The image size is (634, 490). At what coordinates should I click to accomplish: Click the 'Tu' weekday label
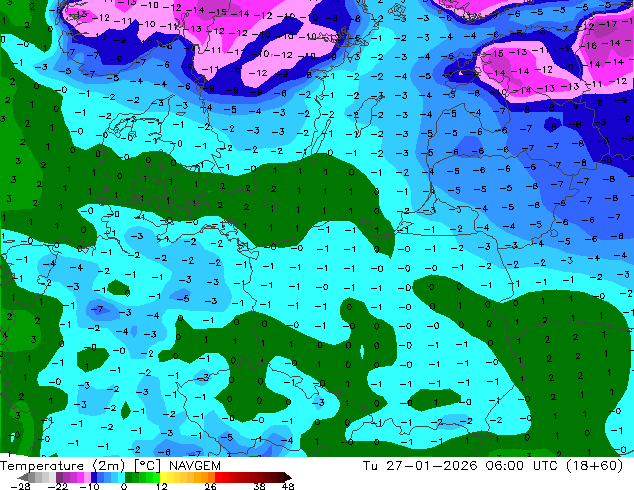(x=370, y=466)
